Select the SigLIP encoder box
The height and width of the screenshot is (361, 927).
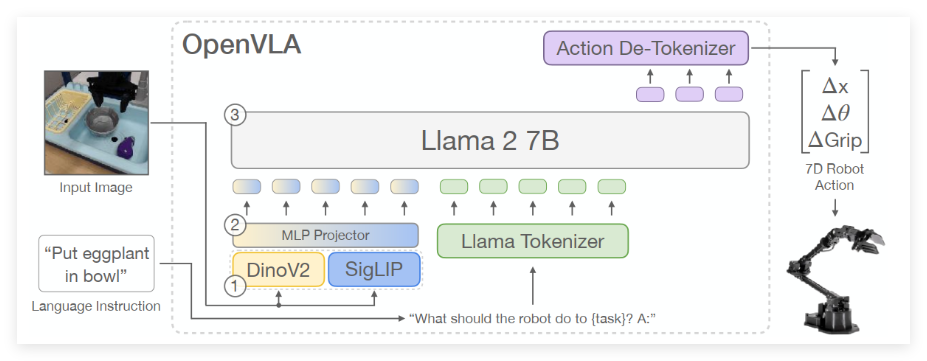[x=374, y=269]
